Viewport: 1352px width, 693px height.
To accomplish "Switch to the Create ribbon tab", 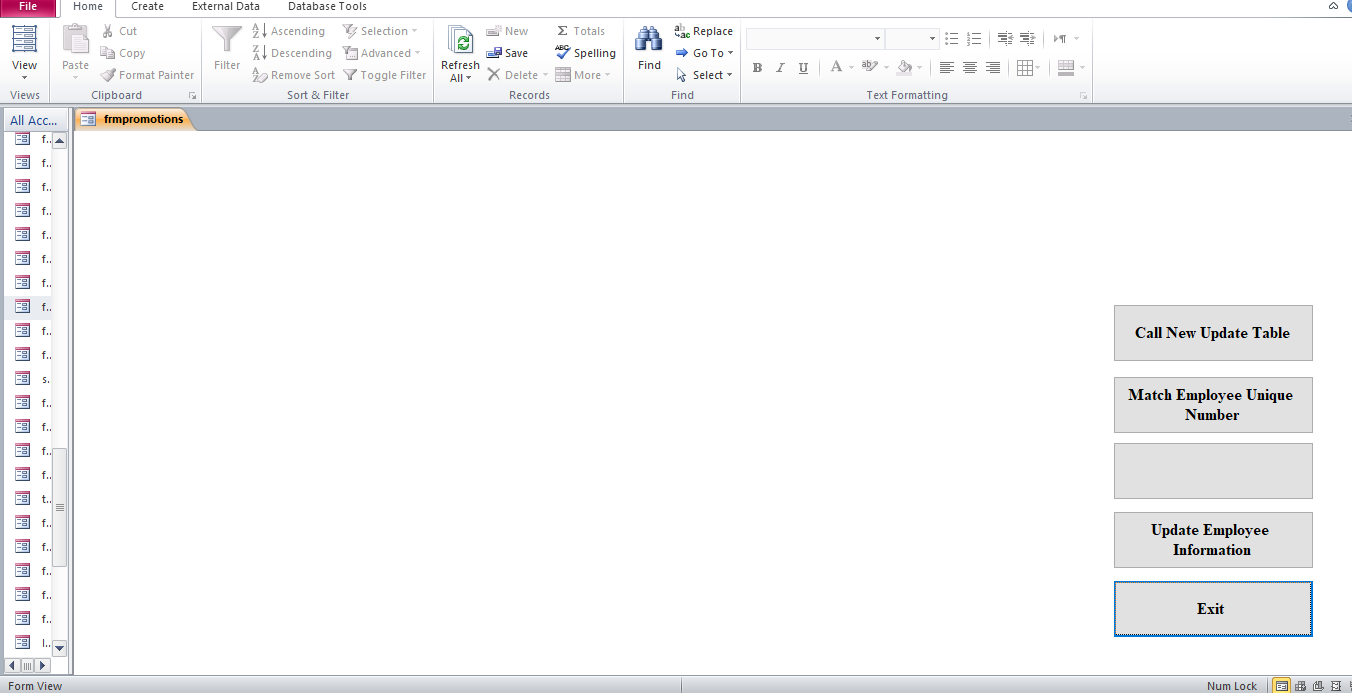I will click(147, 7).
